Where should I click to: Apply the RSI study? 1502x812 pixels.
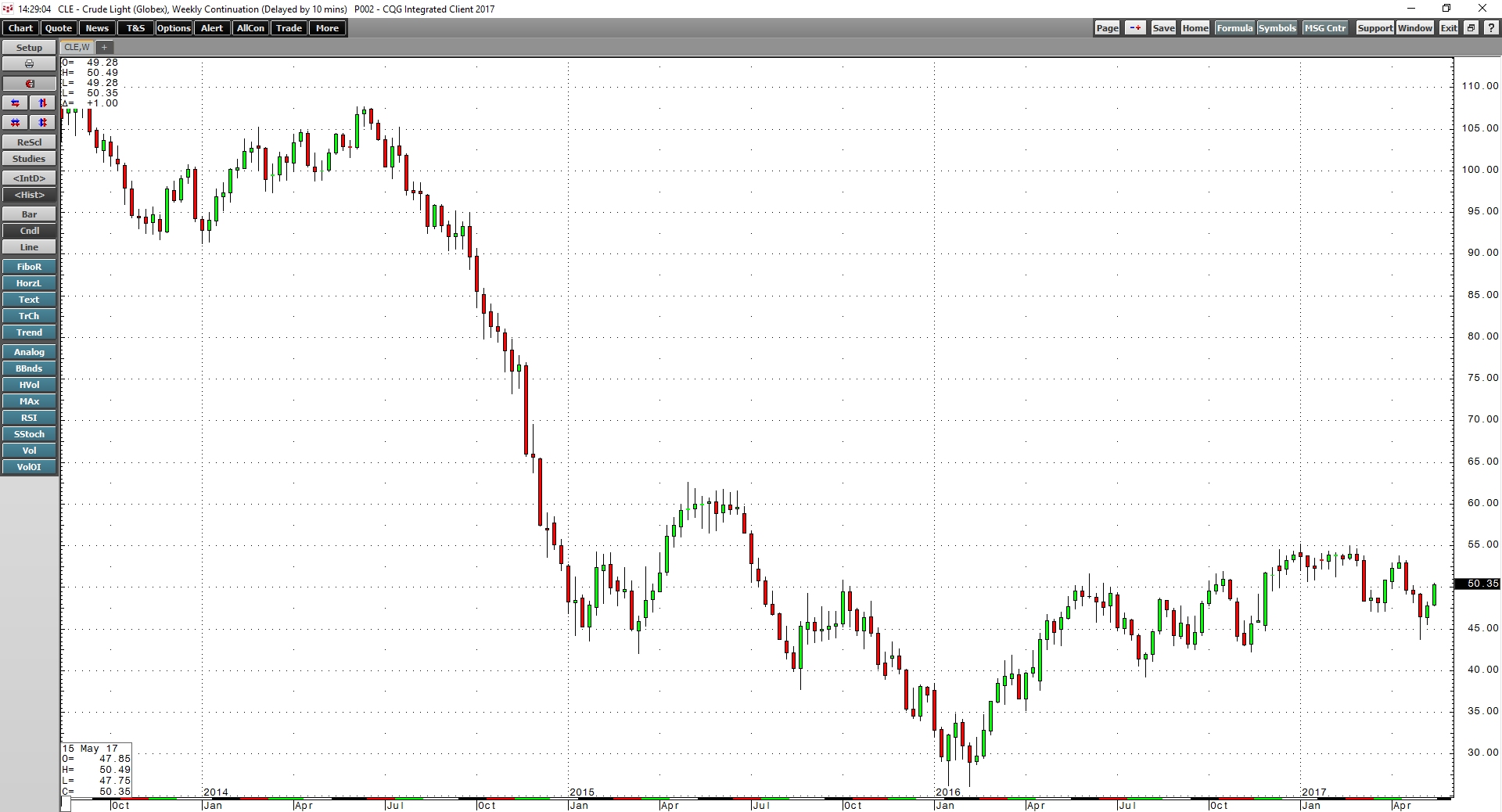pos(29,417)
